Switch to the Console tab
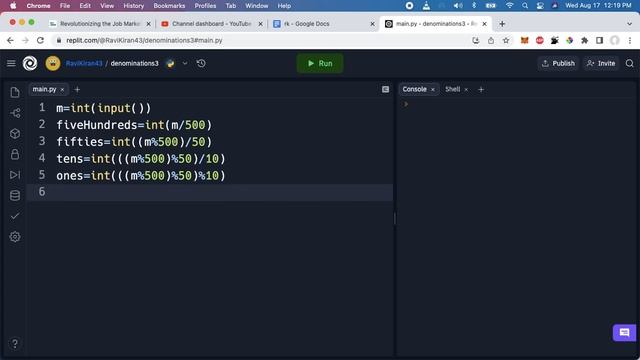Screen dimensions: 640x360 (414, 89)
